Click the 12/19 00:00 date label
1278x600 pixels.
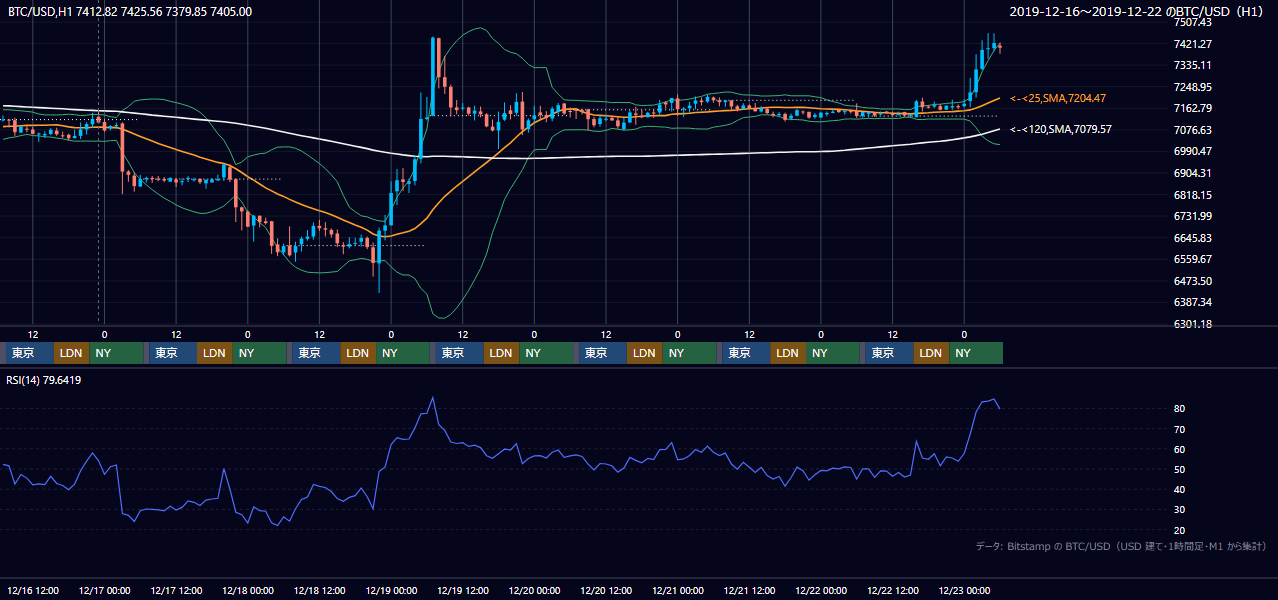tap(391, 590)
